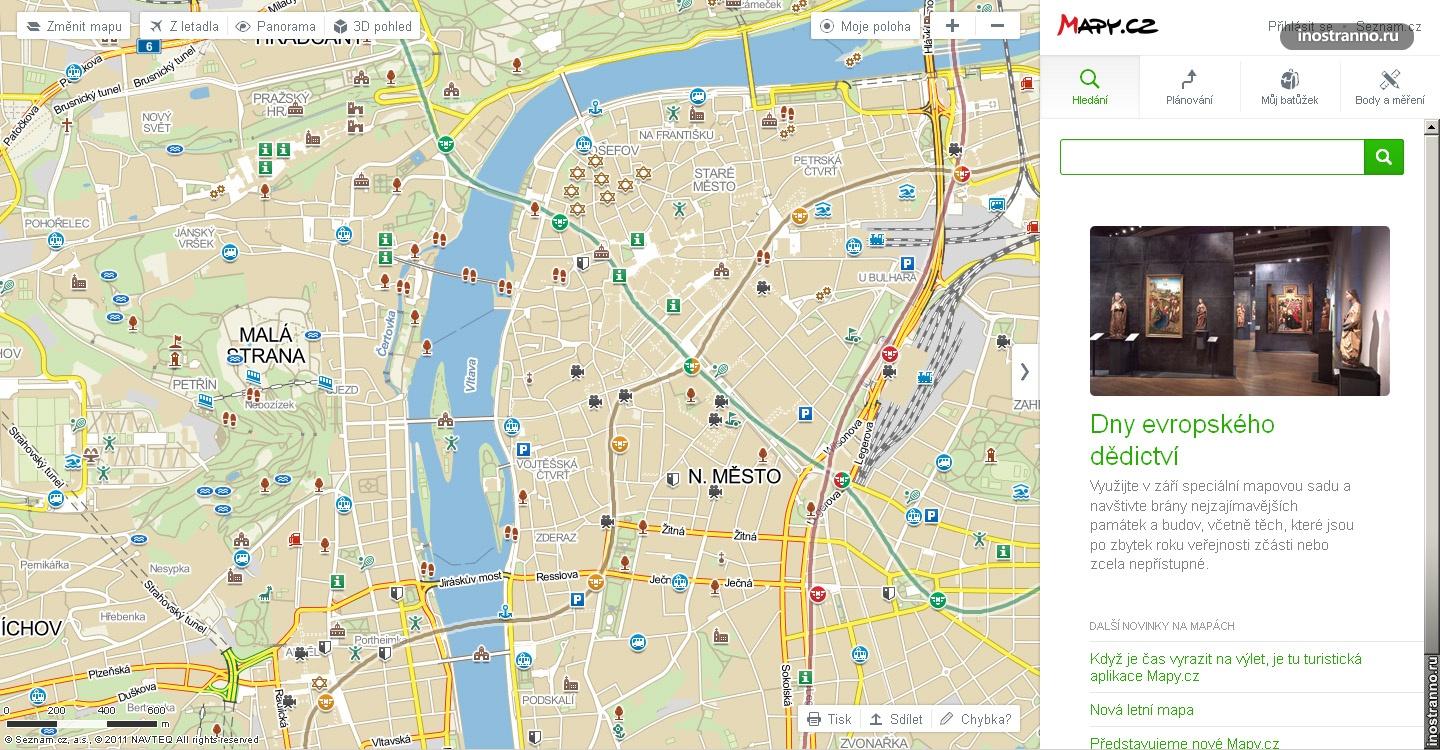Open the Můj batůžek tab
This screenshot has width=1440, height=750.
click(x=1289, y=87)
